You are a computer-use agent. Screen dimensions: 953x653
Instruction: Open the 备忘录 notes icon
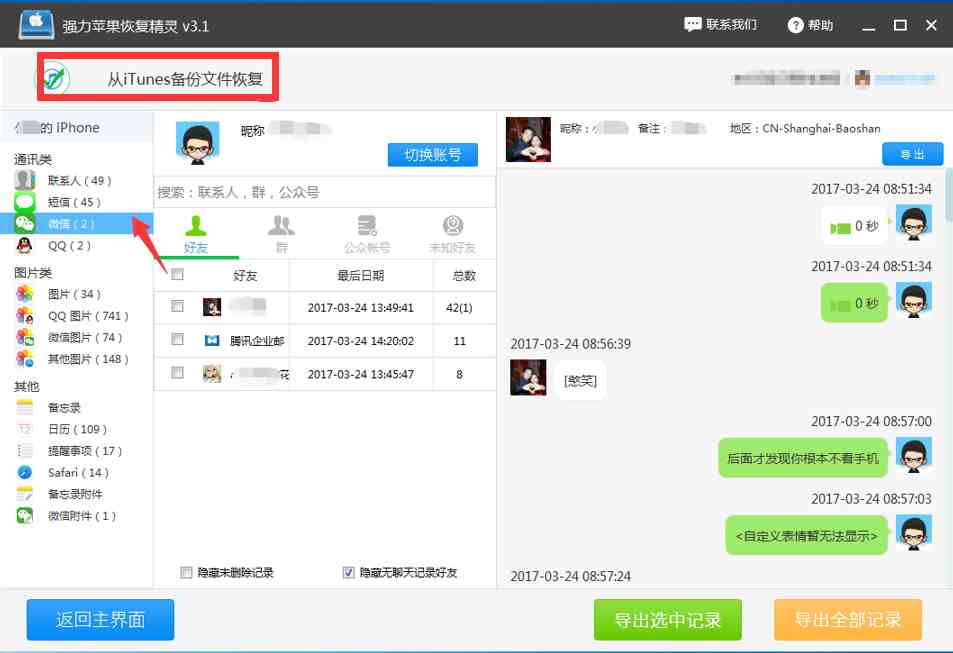(25, 407)
